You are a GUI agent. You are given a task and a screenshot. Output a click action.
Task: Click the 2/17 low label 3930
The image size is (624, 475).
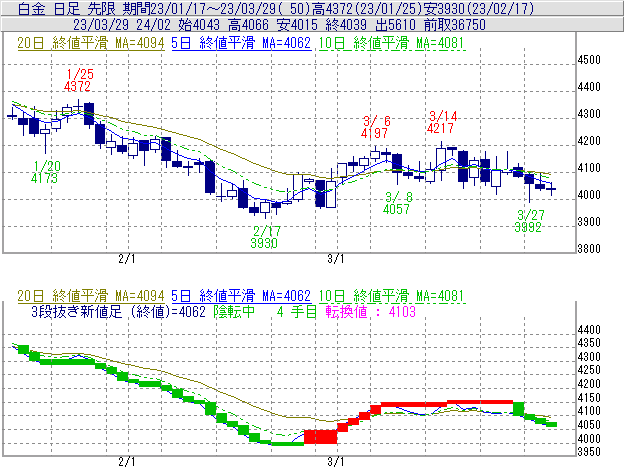point(264,243)
